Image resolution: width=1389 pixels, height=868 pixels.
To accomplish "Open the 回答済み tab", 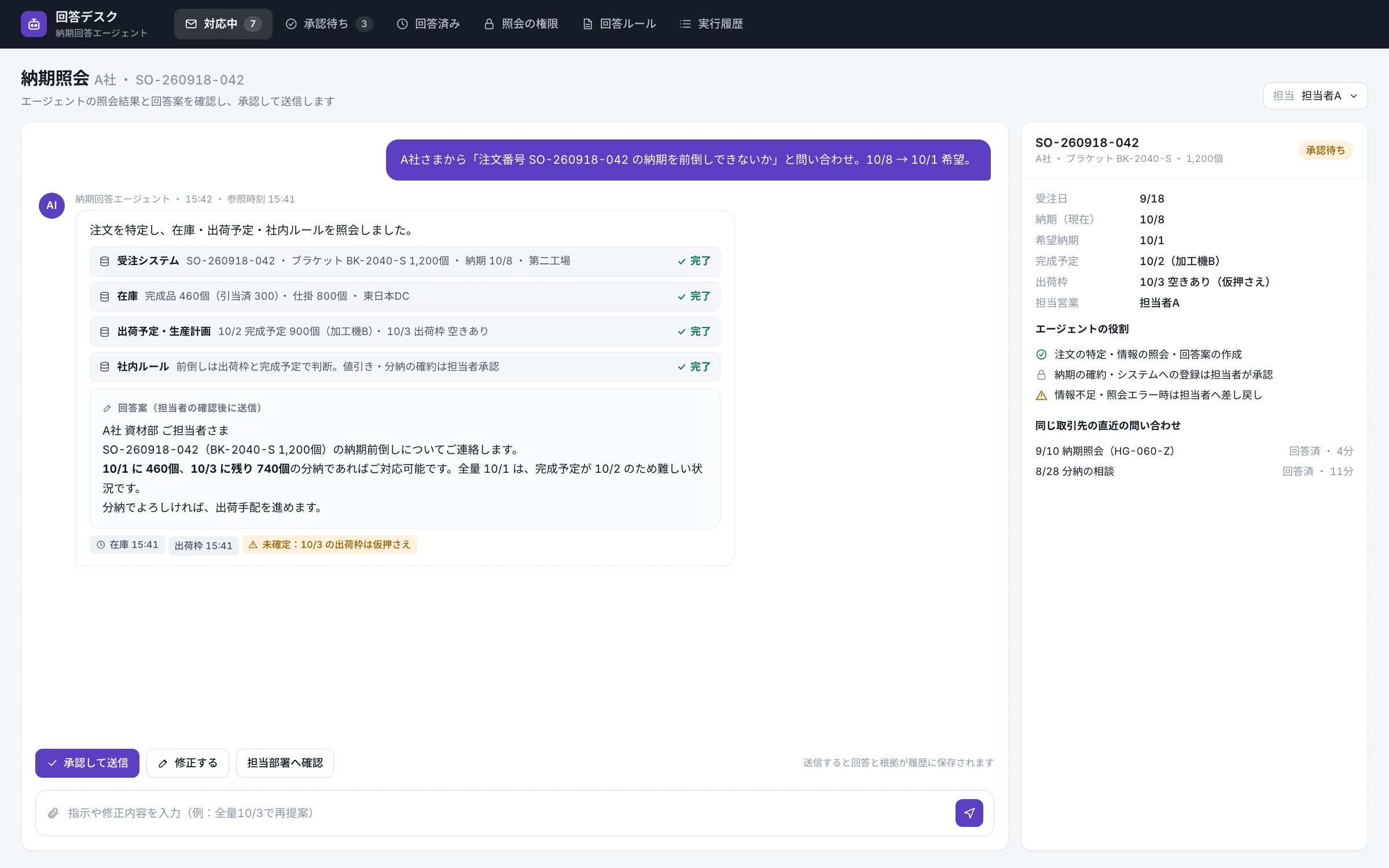I will tap(428, 24).
